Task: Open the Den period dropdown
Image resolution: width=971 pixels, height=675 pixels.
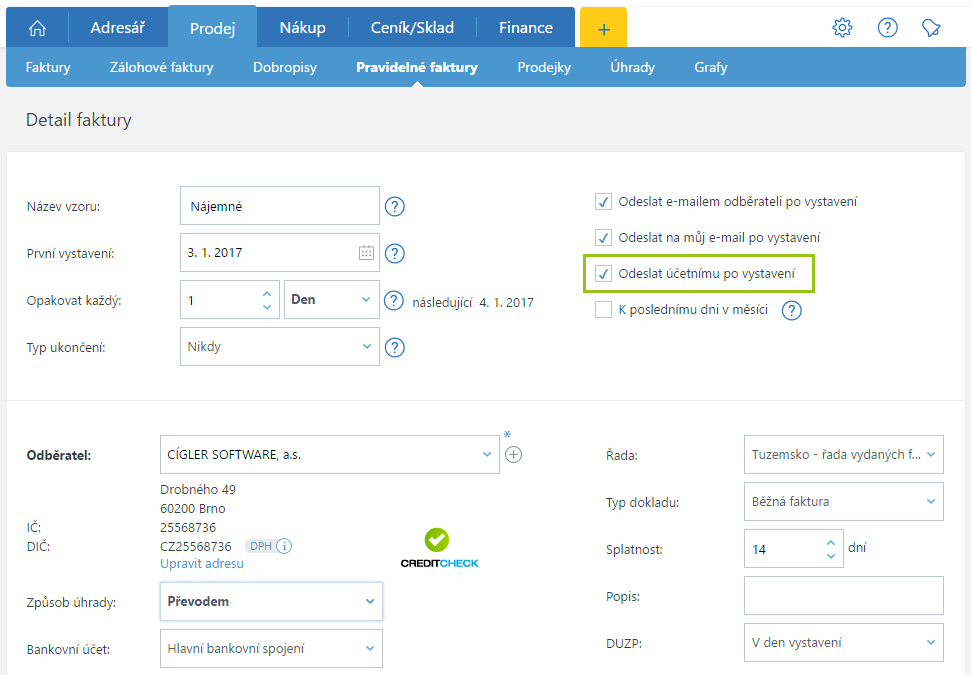Action: [331, 300]
